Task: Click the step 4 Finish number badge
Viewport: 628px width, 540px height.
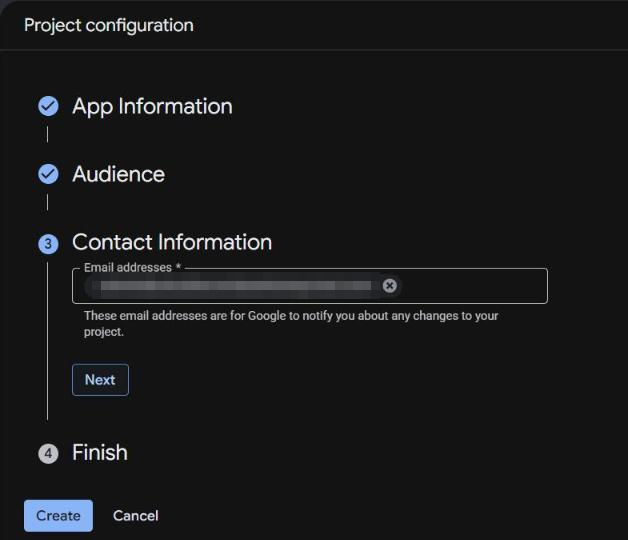Action: tap(48, 454)
